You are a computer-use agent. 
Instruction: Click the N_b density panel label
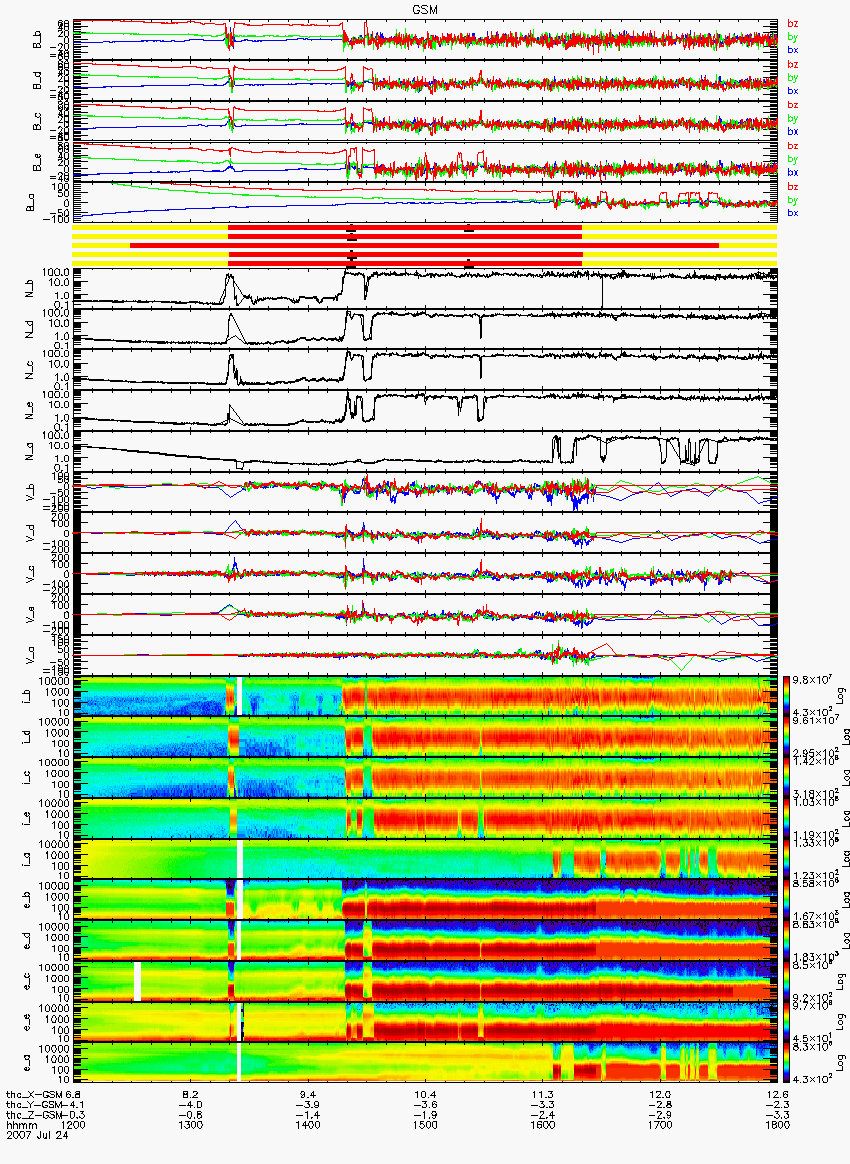click(x=31, y=290)
